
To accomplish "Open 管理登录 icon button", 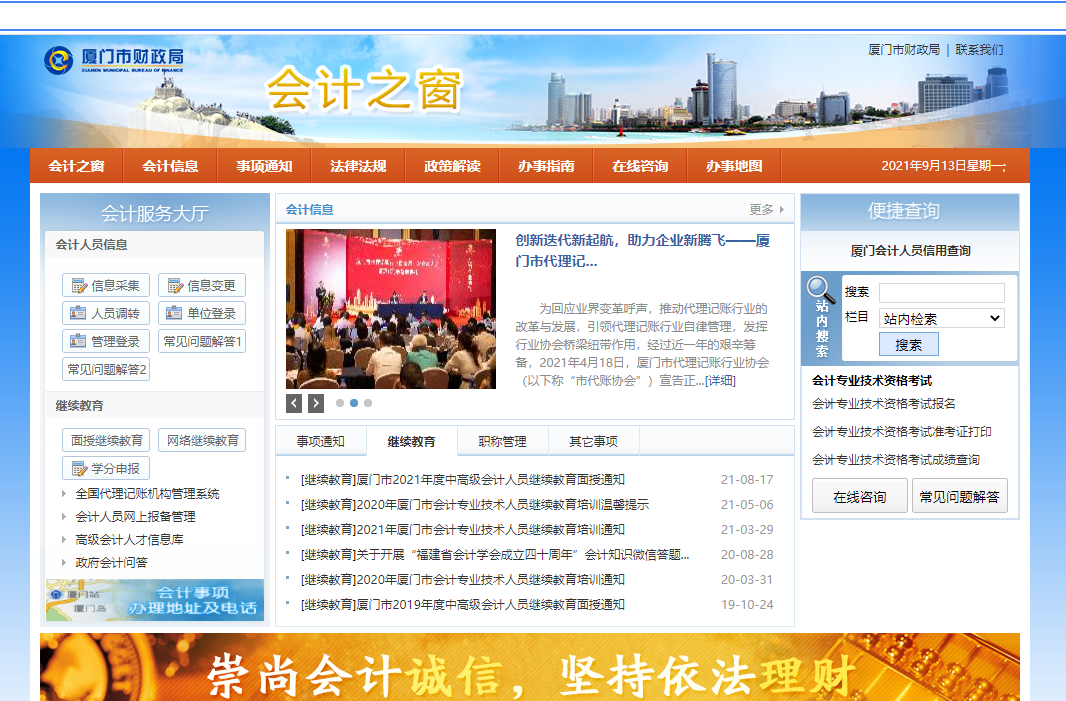I will (x=106, y=341).
